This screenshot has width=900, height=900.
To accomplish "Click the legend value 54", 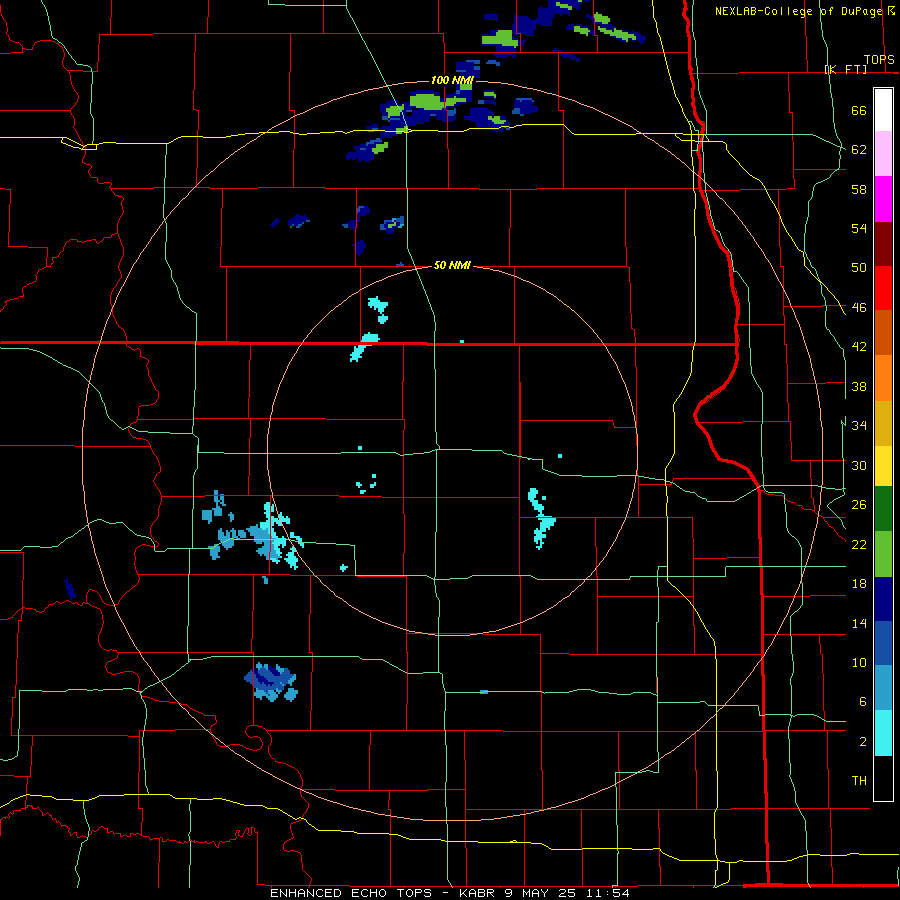I will [859, 228].
